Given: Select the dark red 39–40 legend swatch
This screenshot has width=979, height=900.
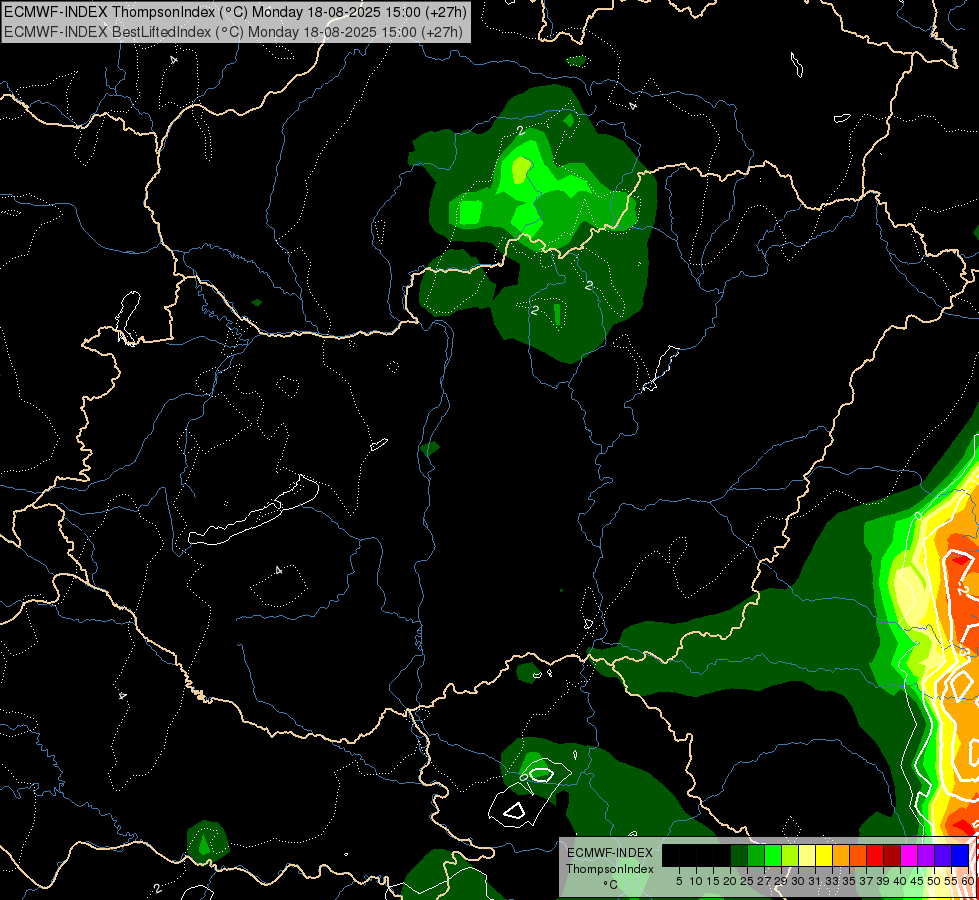Looking at the screenshot, I should (892, 855).
